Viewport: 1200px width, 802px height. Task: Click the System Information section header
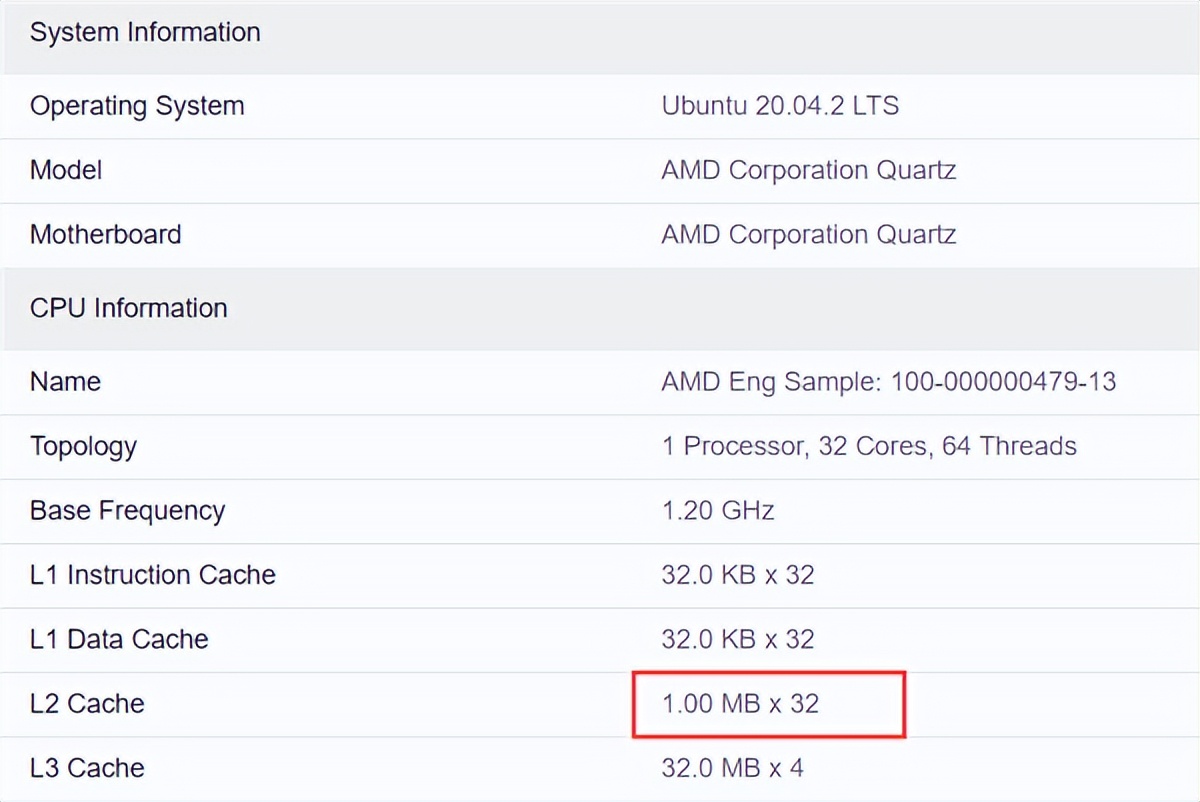click(144, 31)
